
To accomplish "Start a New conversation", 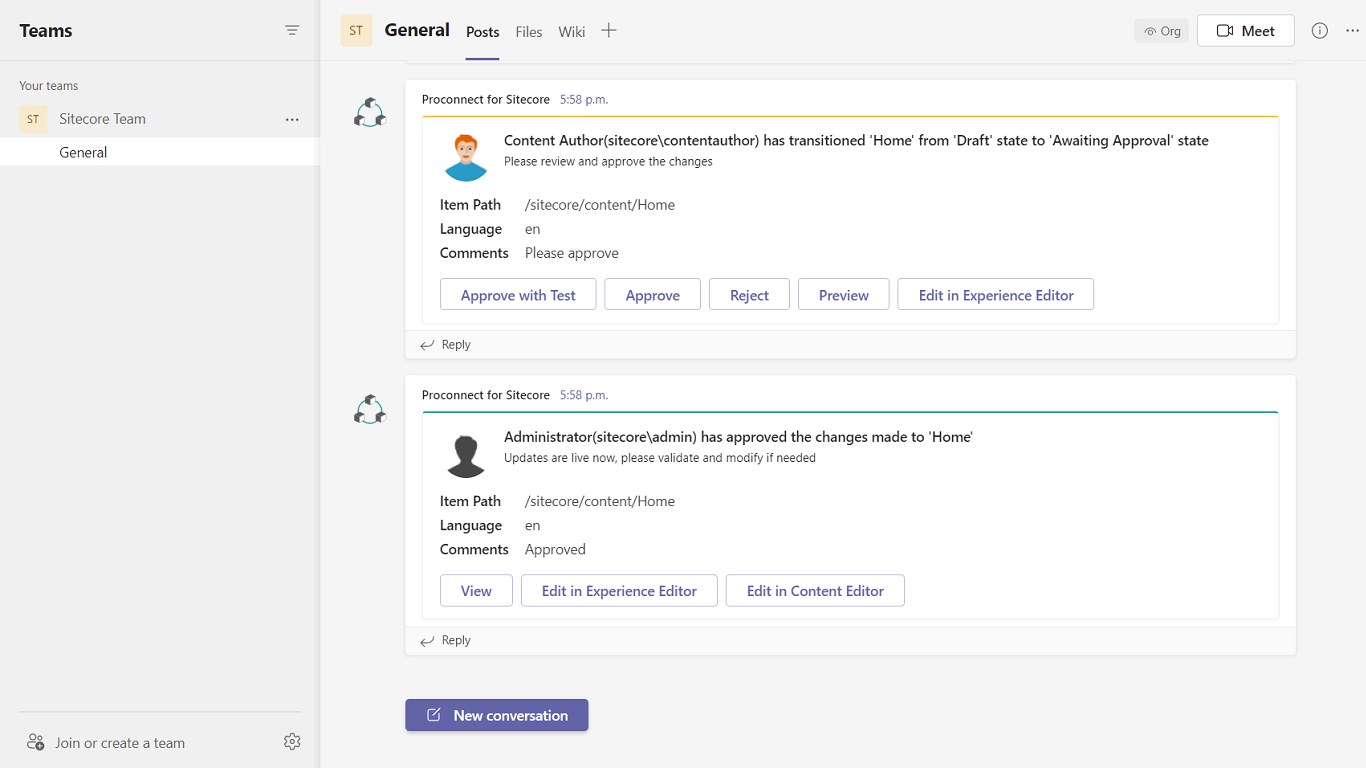I will pyautogui.click(x=497, y=715).
